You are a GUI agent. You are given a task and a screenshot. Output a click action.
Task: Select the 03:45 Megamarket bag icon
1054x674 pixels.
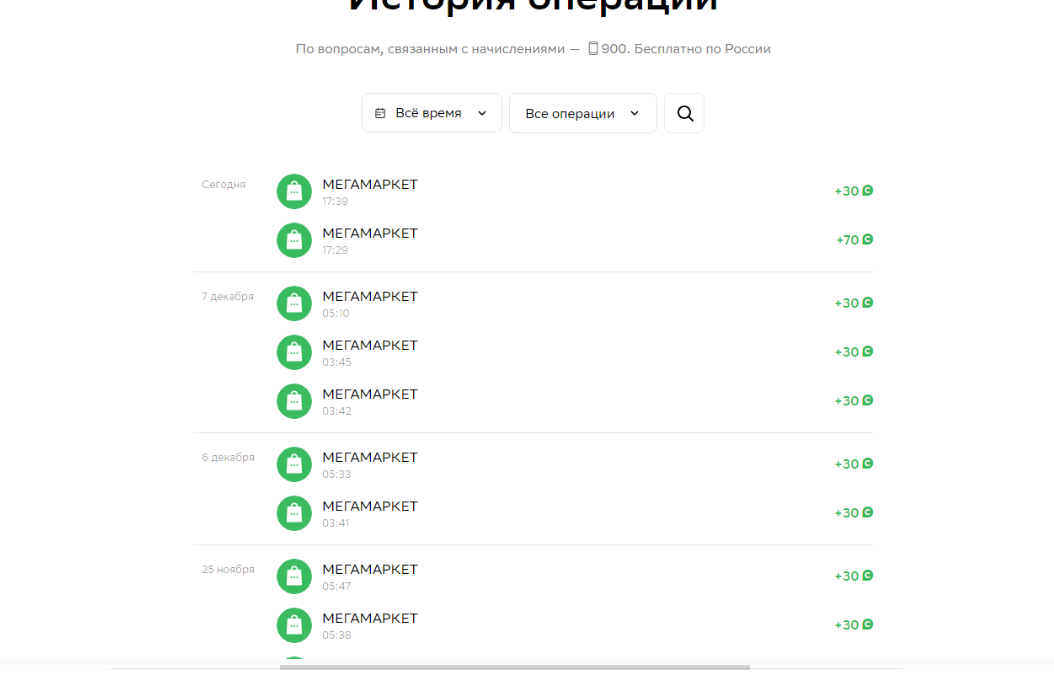(294, 352)
